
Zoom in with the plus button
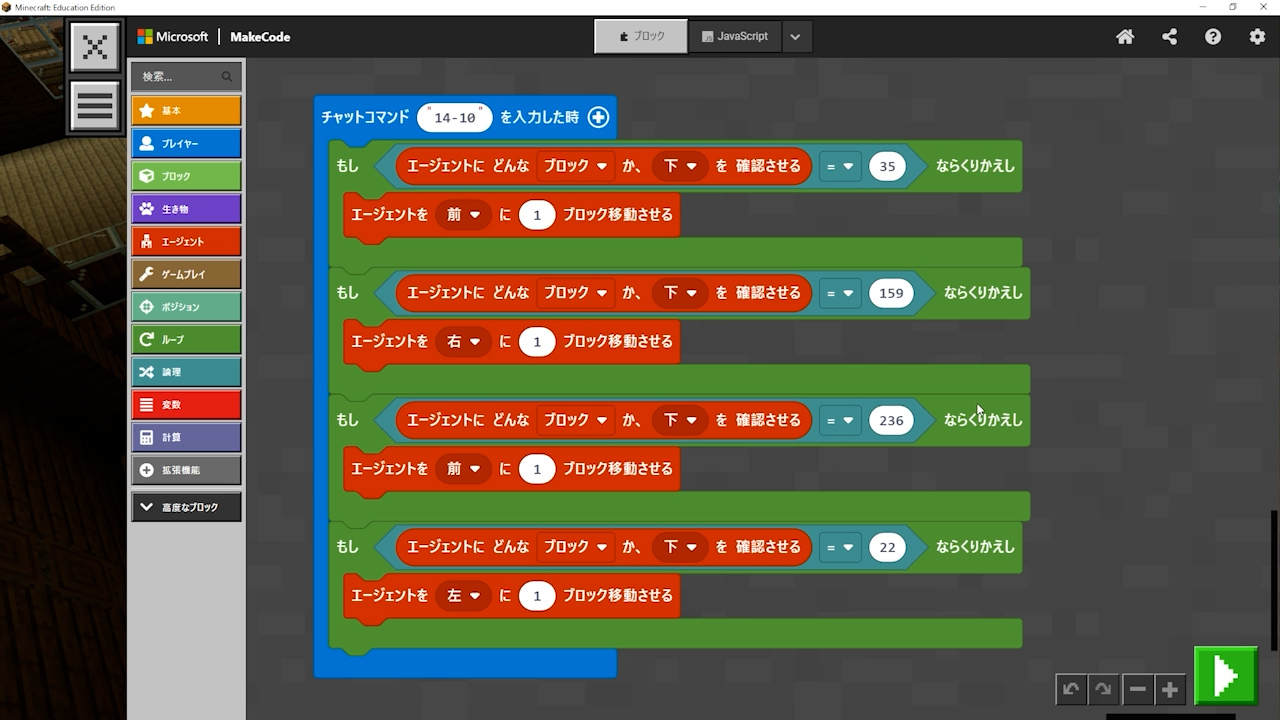click(x=1169, y=689)
